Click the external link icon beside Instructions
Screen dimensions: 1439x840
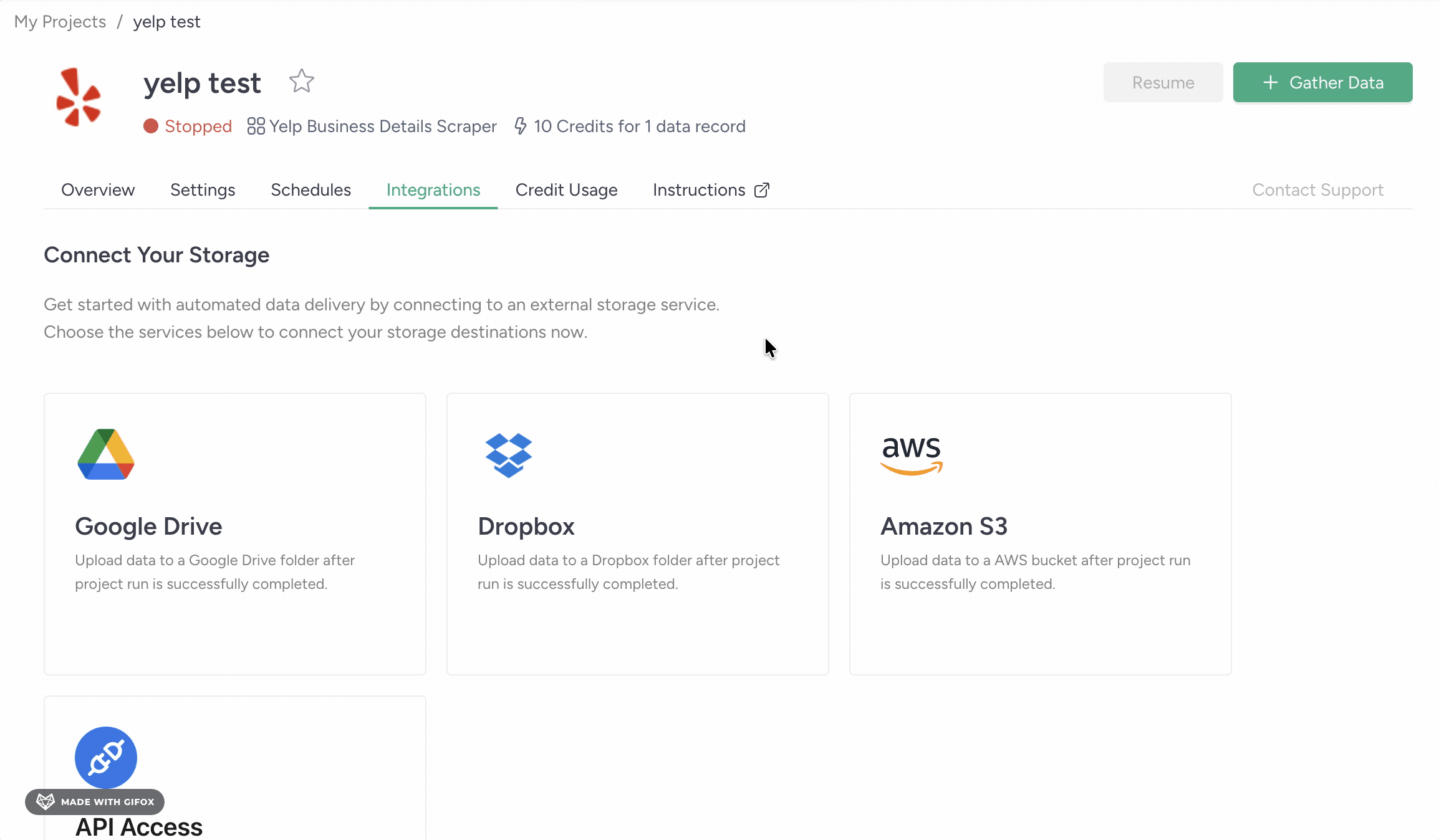pyautogui.click(x=762, y=190)
